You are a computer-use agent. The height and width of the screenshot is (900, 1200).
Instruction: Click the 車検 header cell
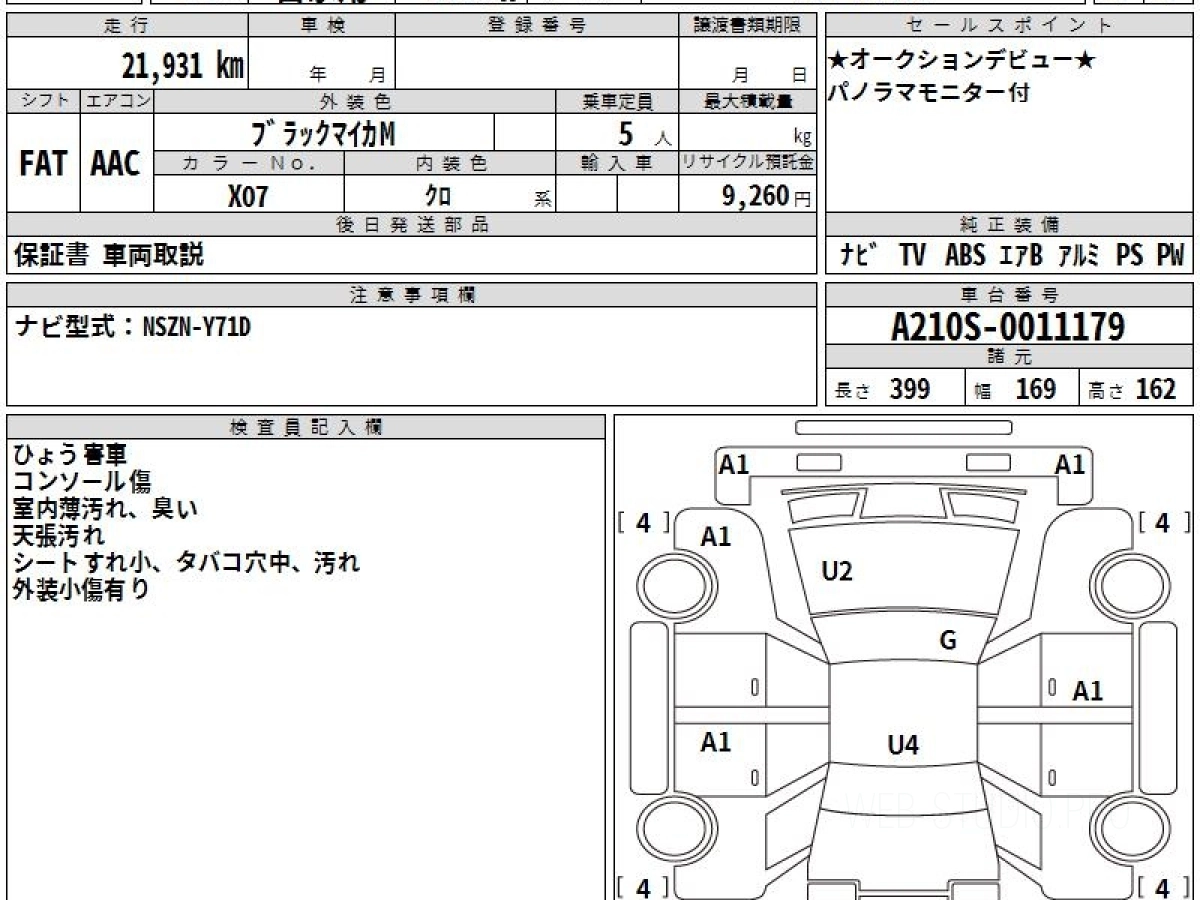coord(322,26)
